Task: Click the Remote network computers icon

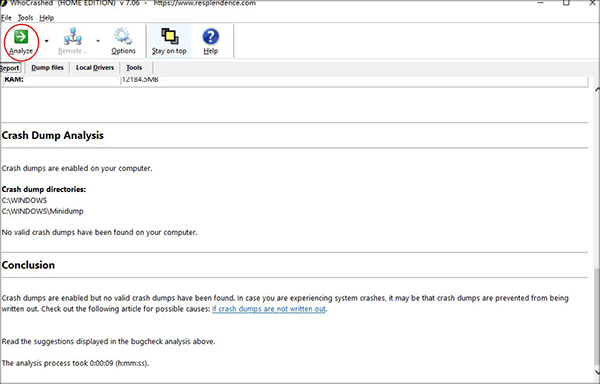Action: point(72,37)
